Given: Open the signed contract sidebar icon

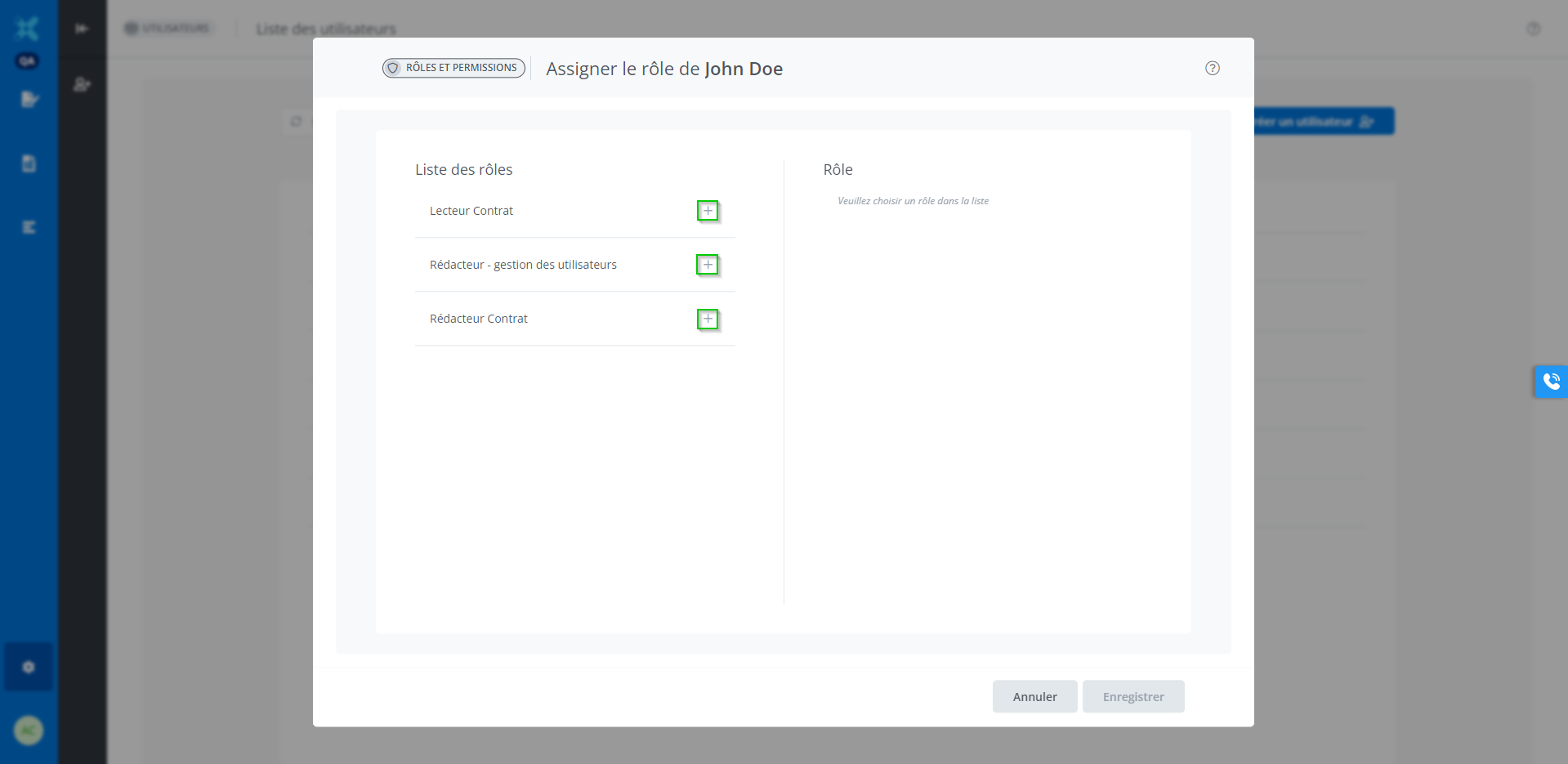Looking at the screenshot, I should tap(29, 100).
